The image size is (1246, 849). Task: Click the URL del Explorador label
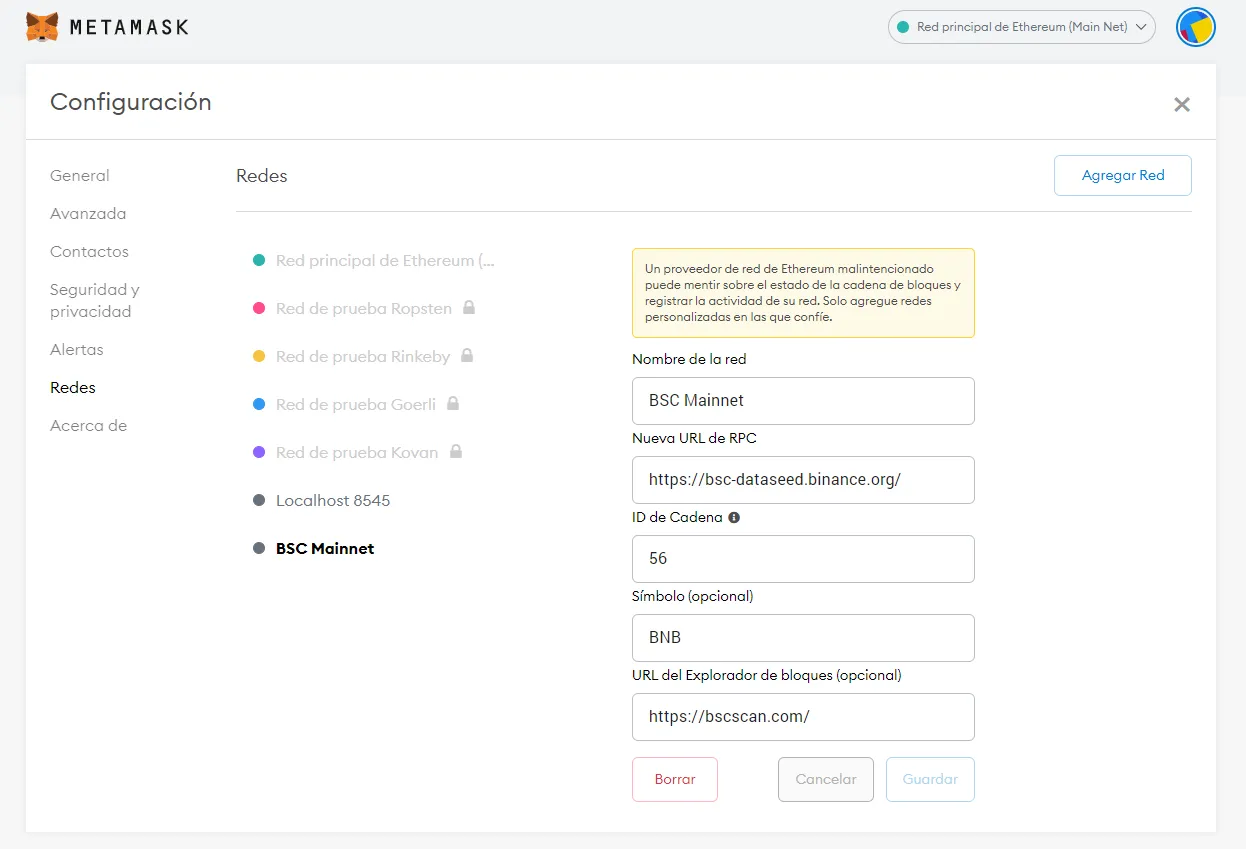[x=767, y=675]
